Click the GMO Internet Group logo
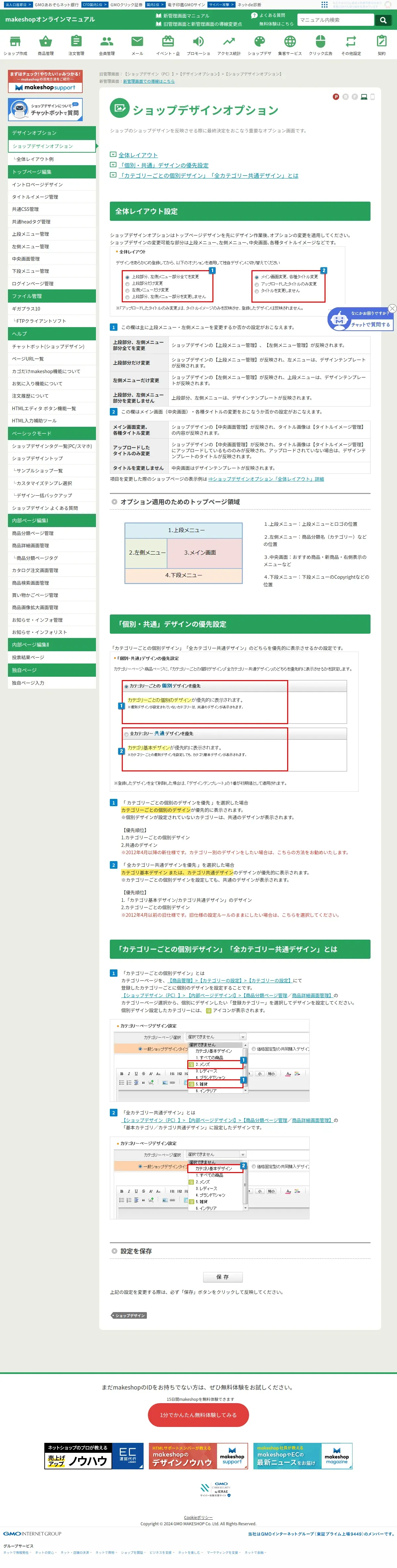 (32, 1533)
